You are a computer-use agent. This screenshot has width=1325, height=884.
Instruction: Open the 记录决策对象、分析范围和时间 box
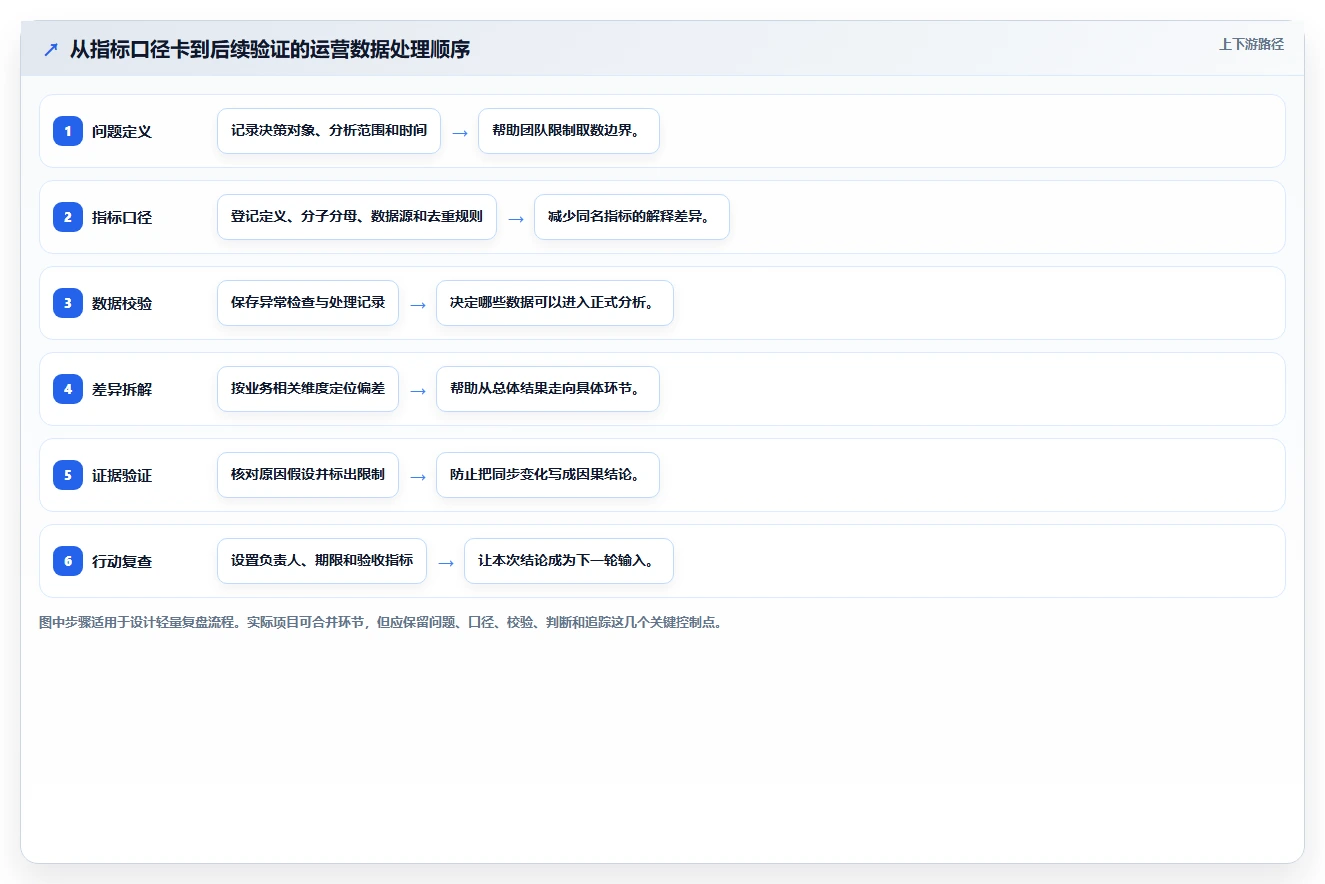[329, 131]
